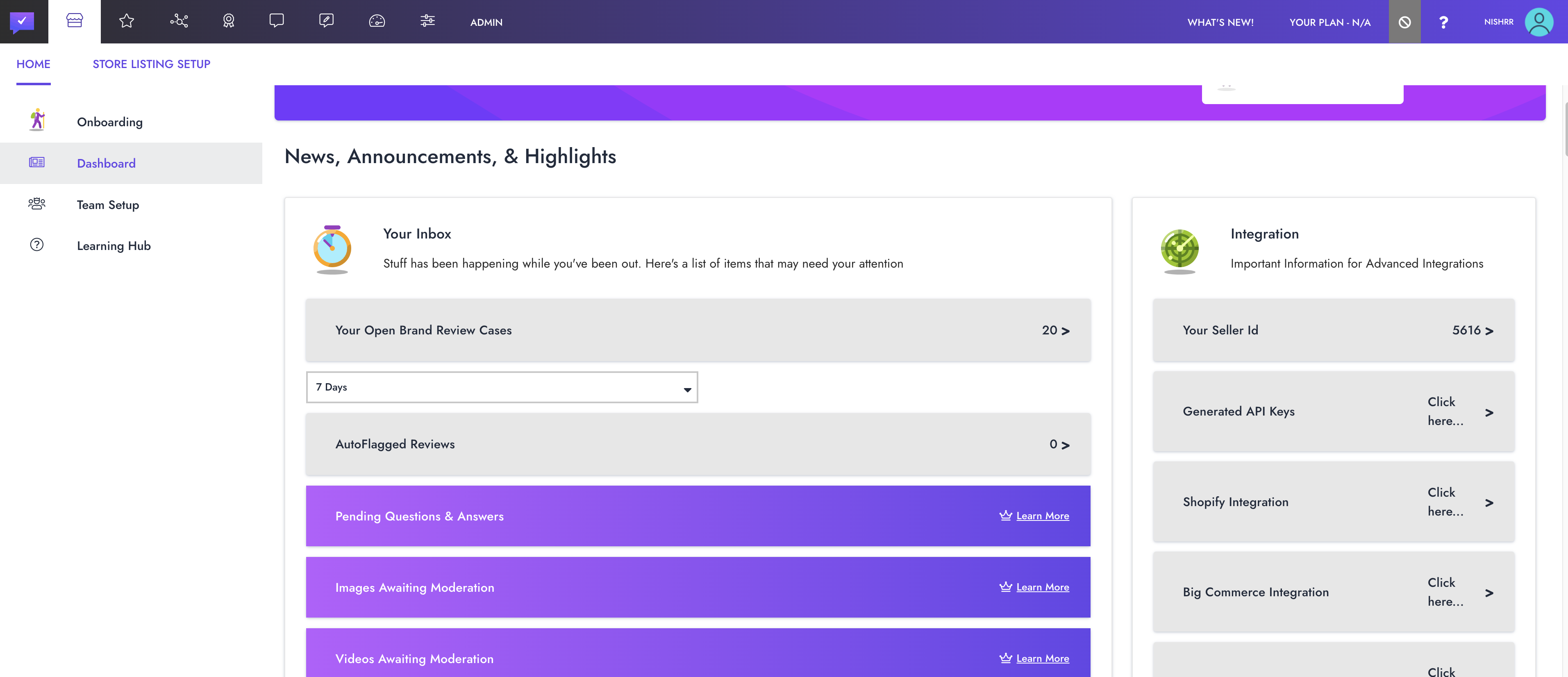Click the blocked circle icon in top bar
Screen dimensions: 1568x677
point(1404,22)
